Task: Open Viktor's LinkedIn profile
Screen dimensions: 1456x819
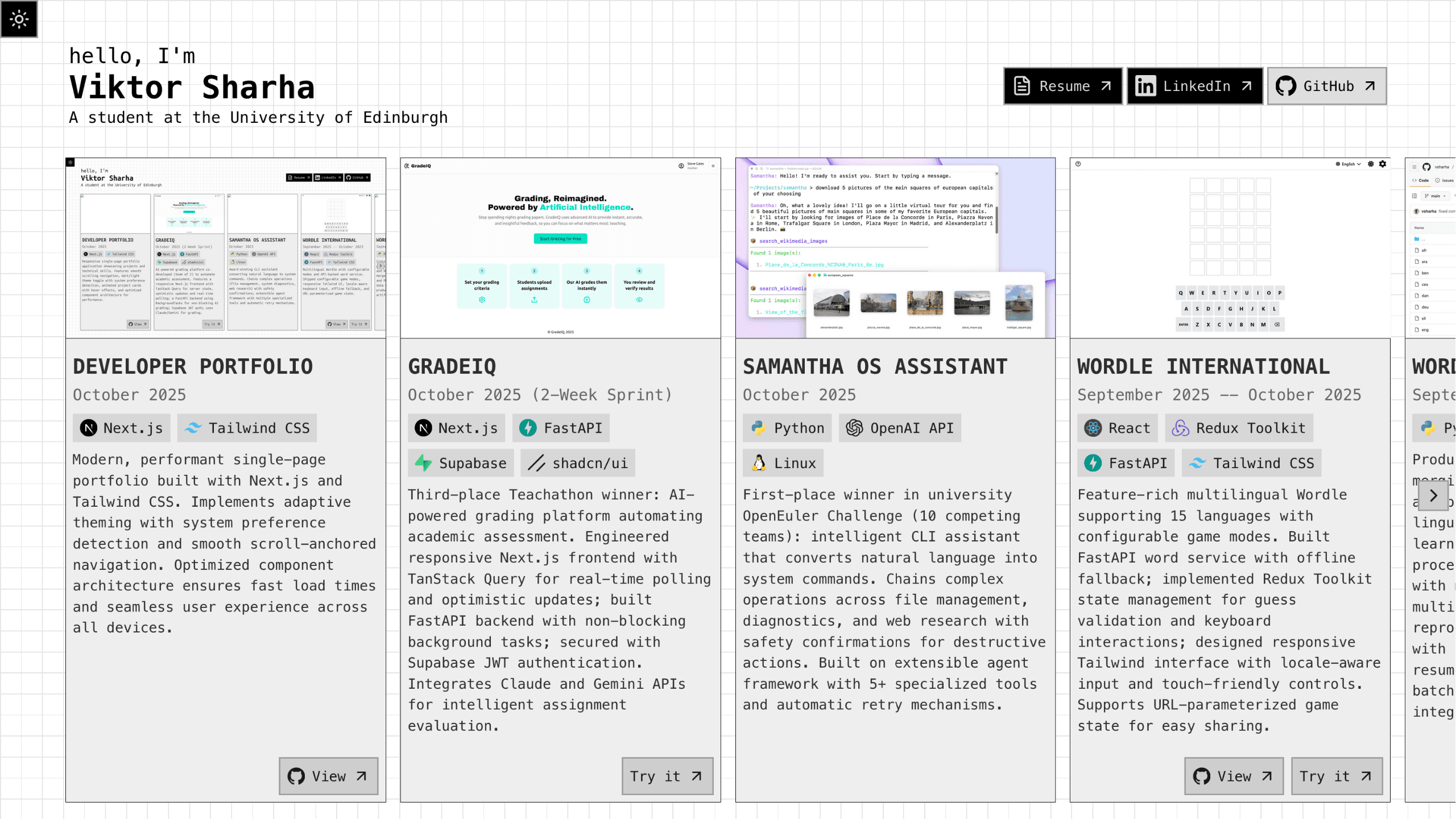Action: (1194, 86)
